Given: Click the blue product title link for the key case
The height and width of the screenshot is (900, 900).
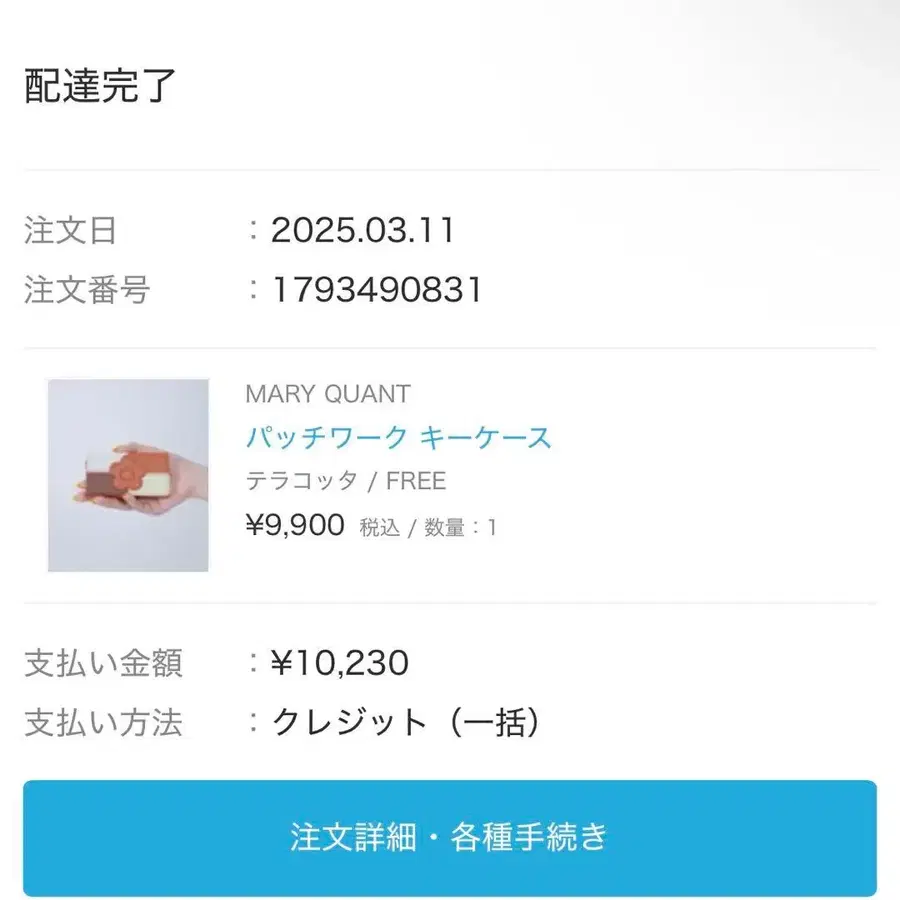Looking at the screenshot, I should point(397,437).
